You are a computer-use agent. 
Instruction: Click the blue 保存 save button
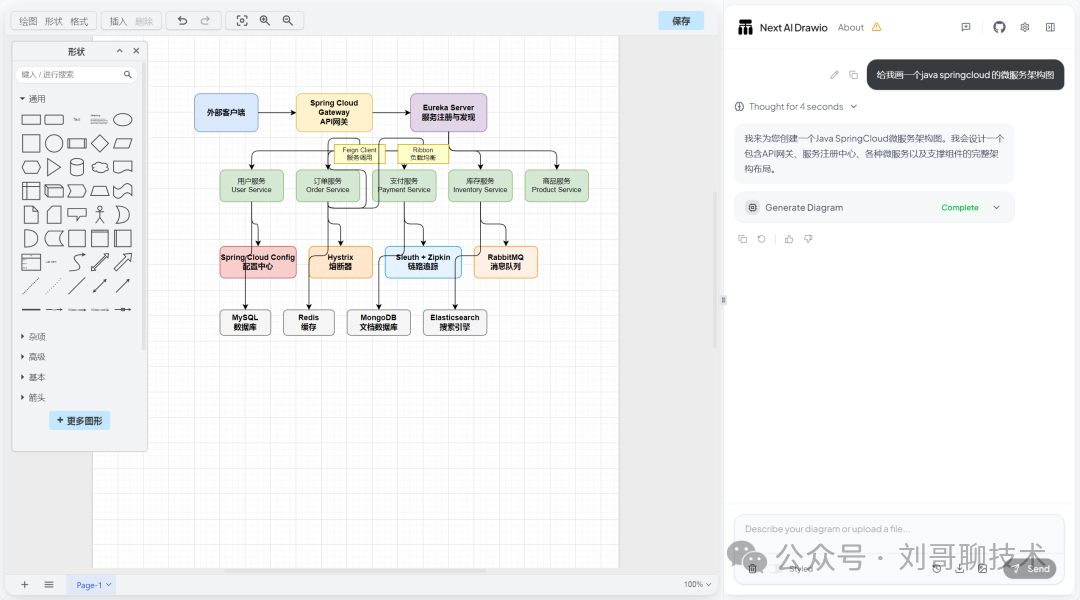681,21
